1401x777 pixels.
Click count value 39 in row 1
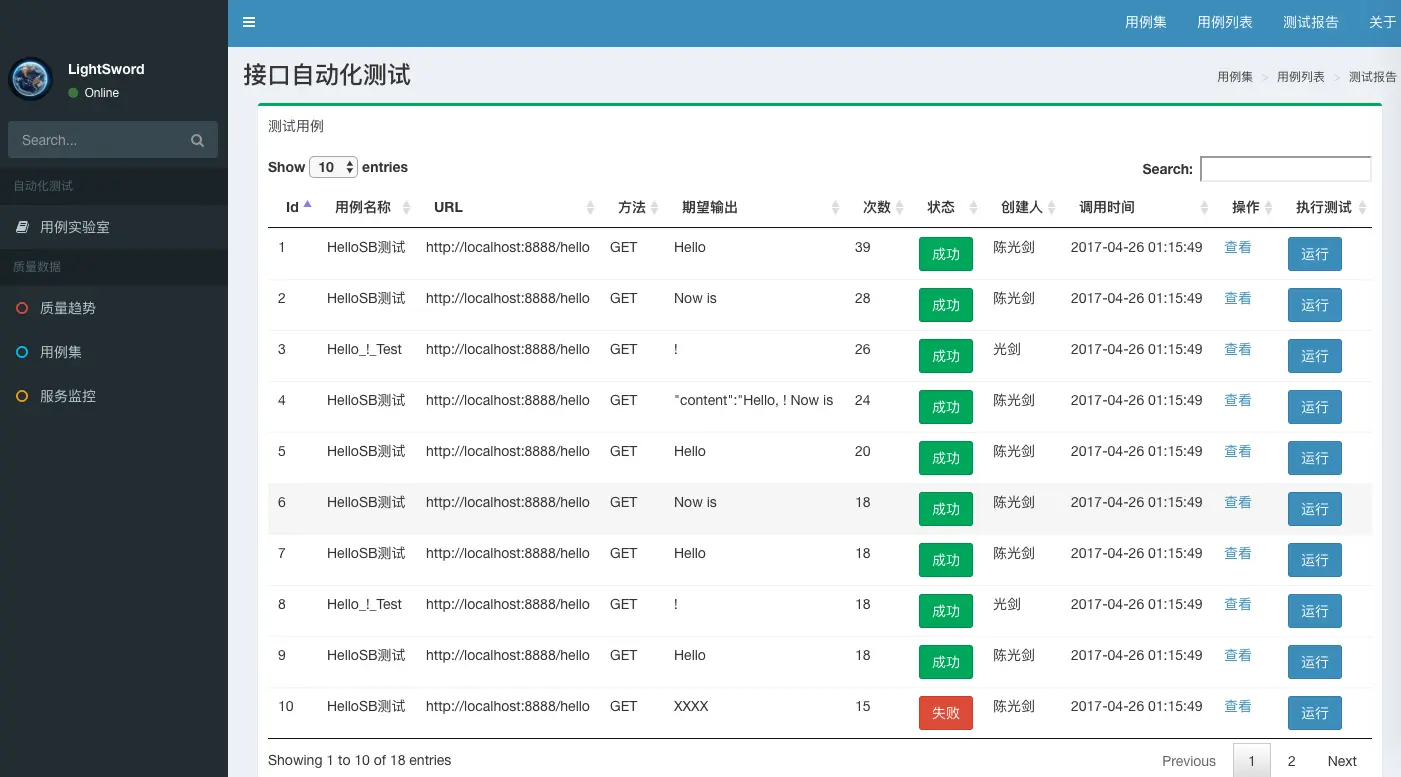863,247
